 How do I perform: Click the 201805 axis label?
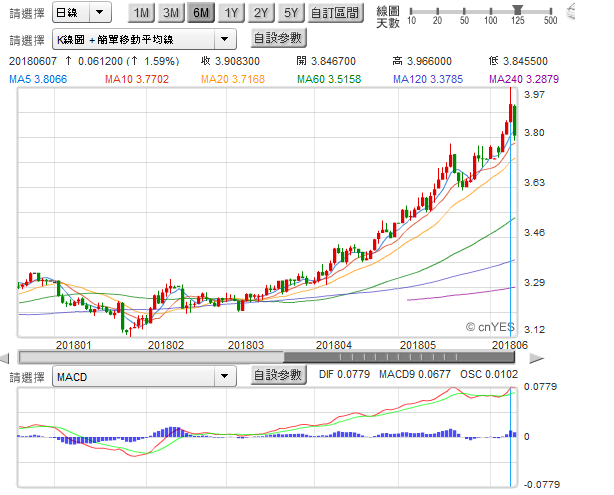pyautogui.click(x=418, y=345)
